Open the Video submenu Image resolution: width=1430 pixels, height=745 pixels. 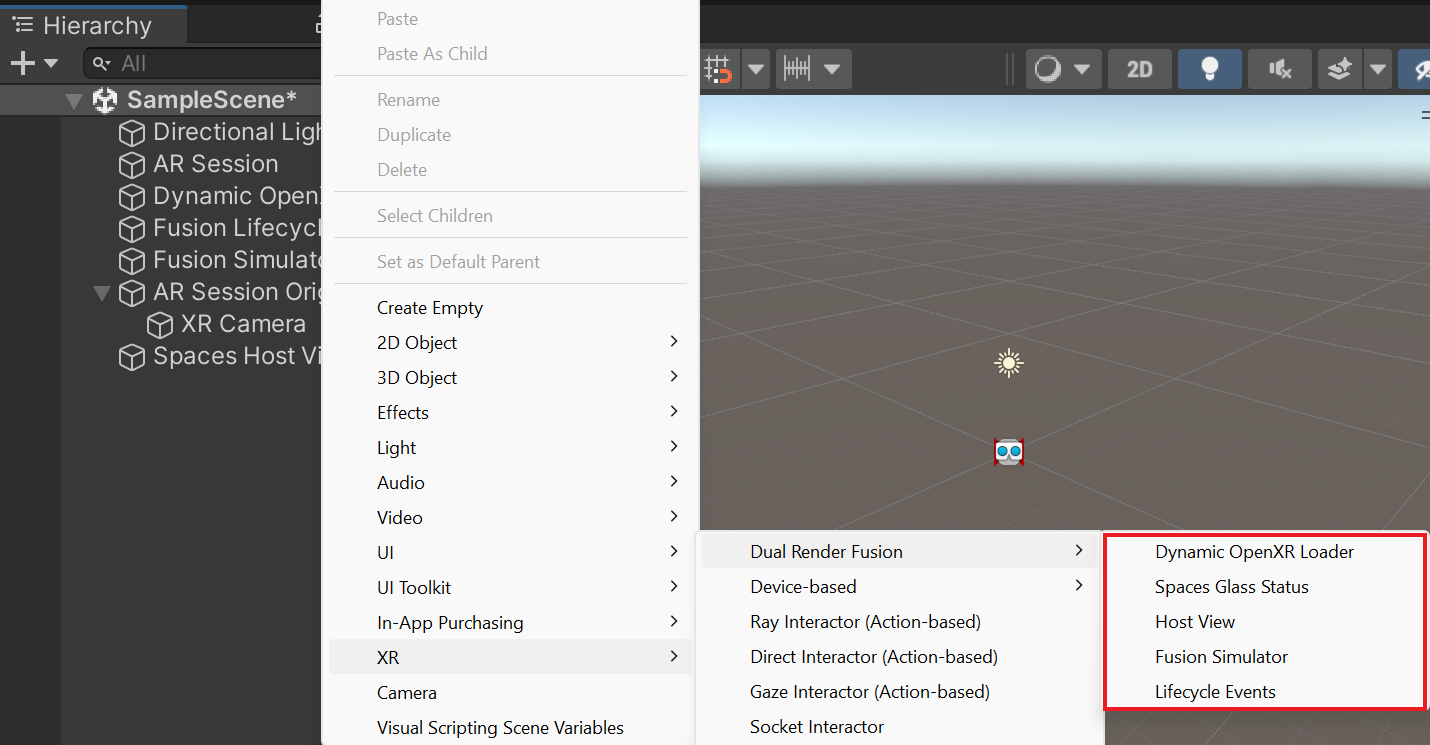[509, 518]
